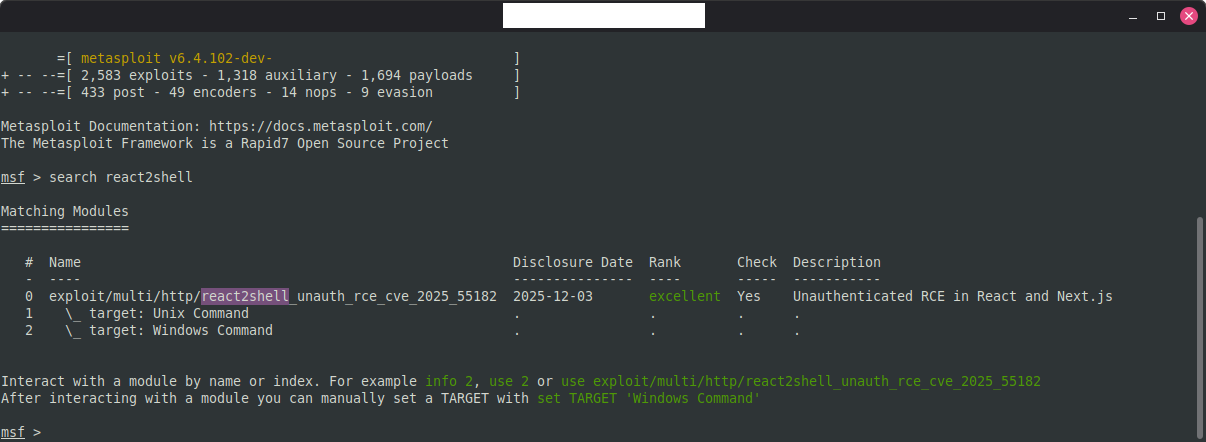
Task: Click the bottom msf prompt line
Action: pyautogui.click(x=21, y=432)
